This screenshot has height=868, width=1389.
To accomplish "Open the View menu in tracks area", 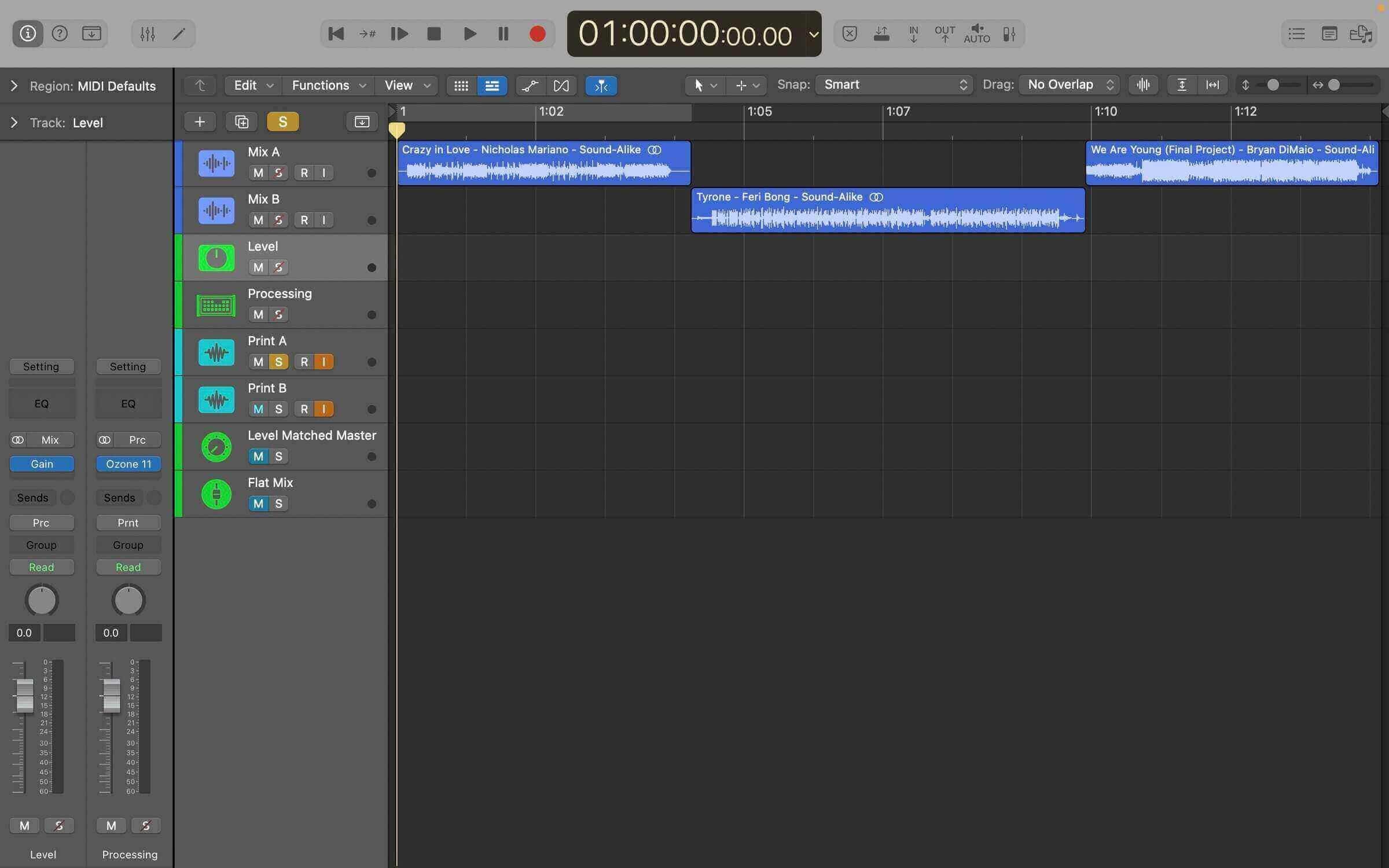I will pyautogui.click(x=407, y=85).
